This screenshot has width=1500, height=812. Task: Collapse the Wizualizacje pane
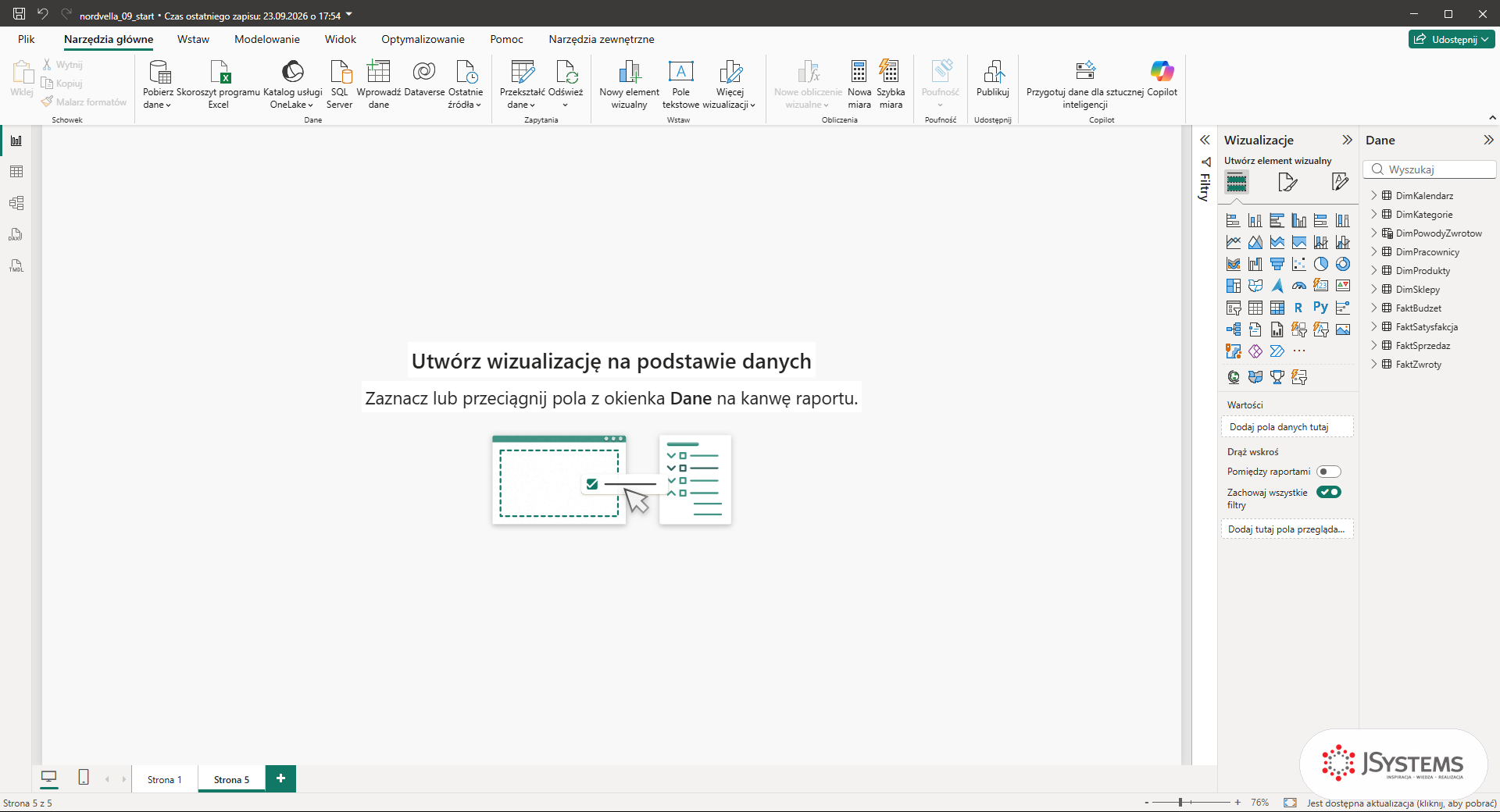click(1347, 140)
